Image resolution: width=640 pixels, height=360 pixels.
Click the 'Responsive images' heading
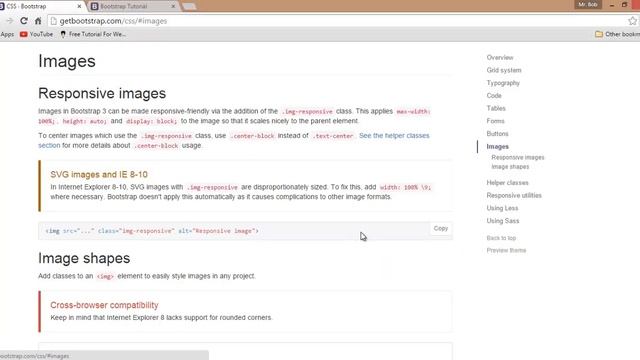(x=102, y=93)
